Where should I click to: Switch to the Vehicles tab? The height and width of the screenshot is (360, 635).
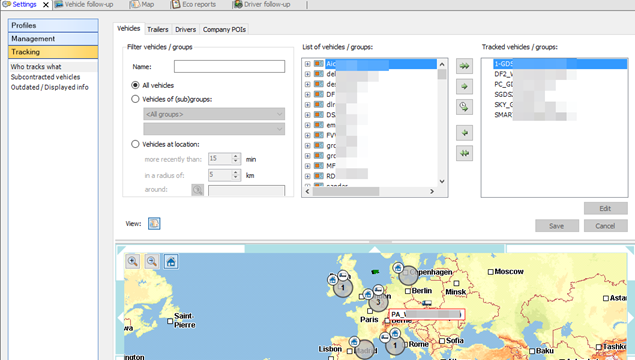(128, 28)
